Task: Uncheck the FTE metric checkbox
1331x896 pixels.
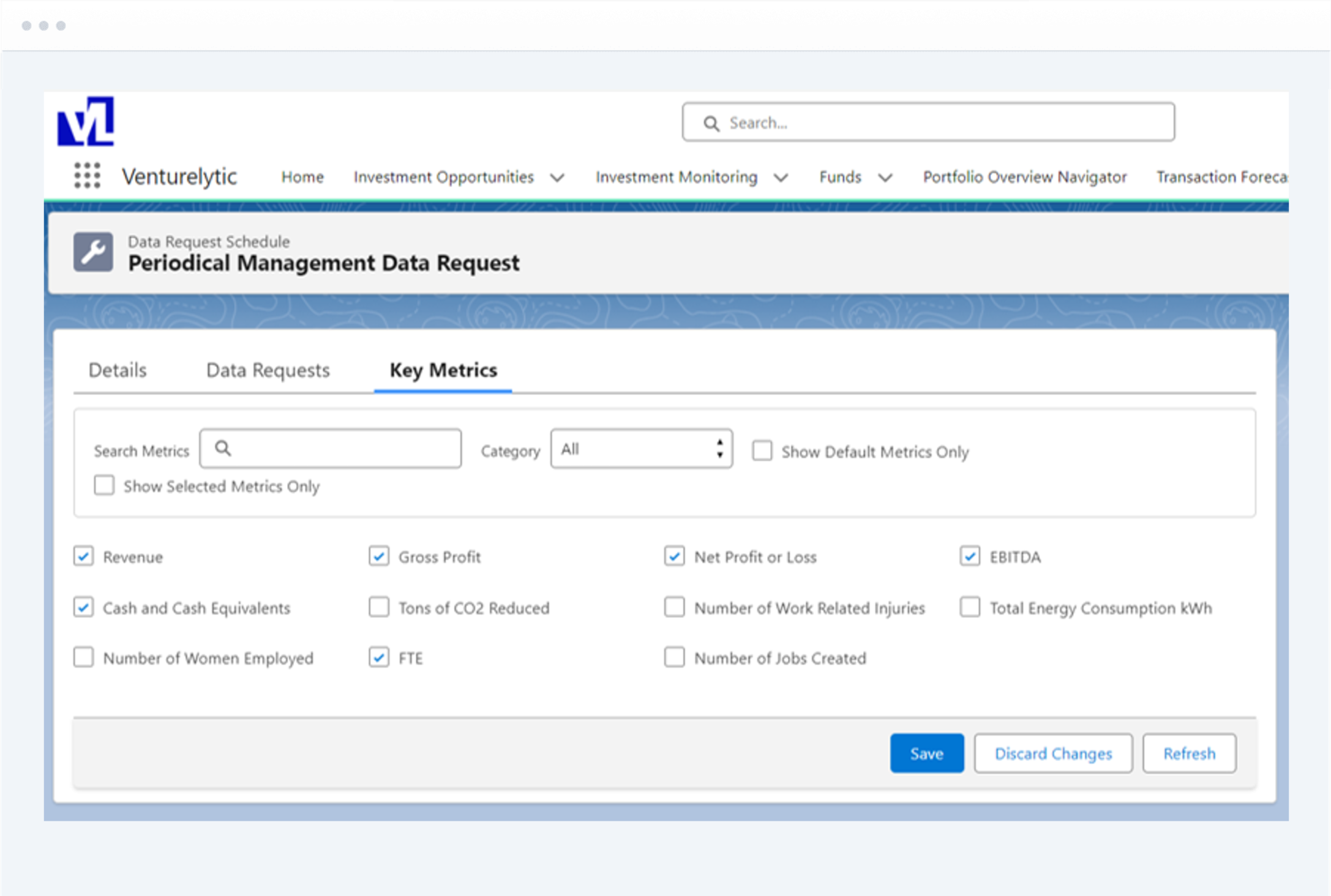Action: [379, 657]
